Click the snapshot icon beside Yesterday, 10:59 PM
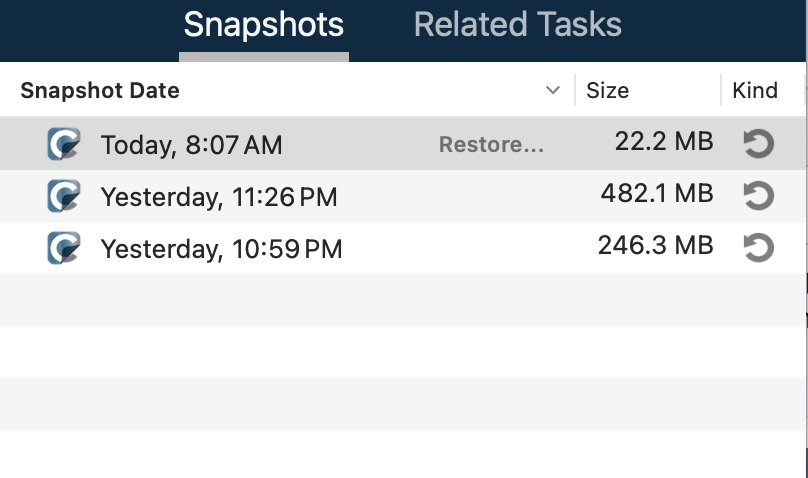 (x=64, y=248)
